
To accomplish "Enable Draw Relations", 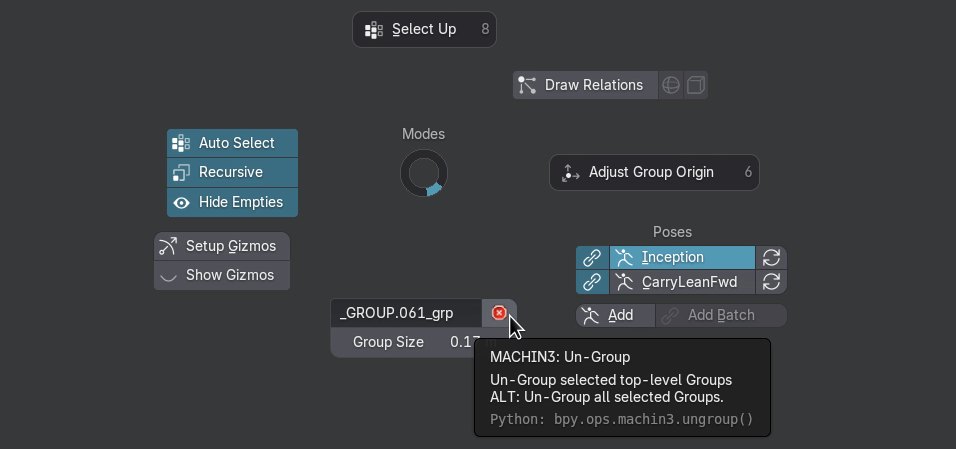I will 585,85.
